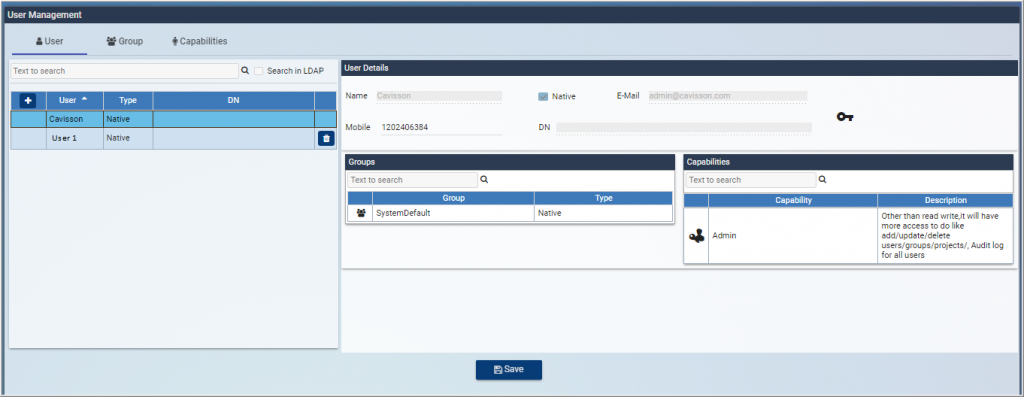Screen dimensions: 1024x397
Task: Delete User 1 with trash icon
Action: click(x=327, y=138)
